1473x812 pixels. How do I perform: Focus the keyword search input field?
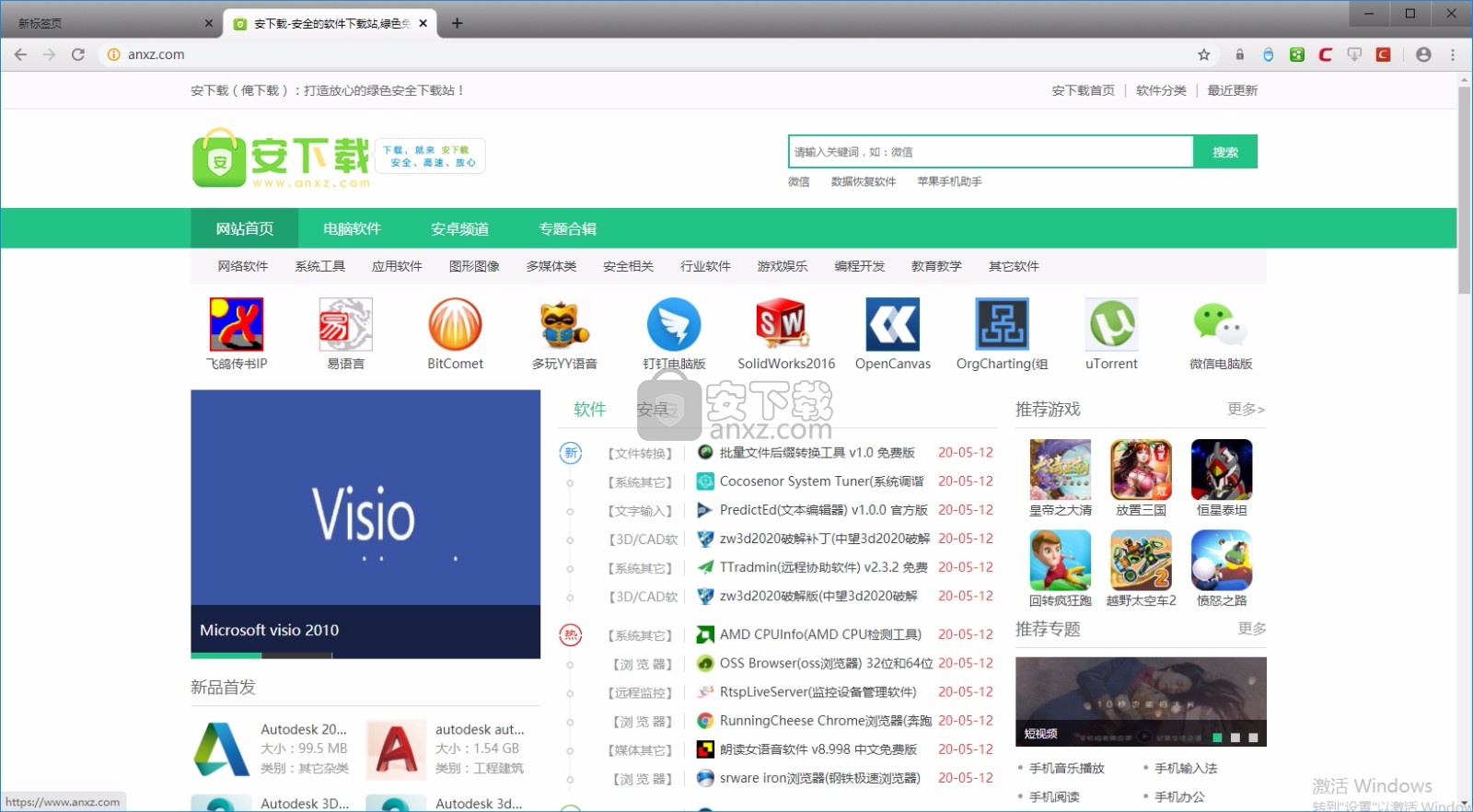click(992, 152)
